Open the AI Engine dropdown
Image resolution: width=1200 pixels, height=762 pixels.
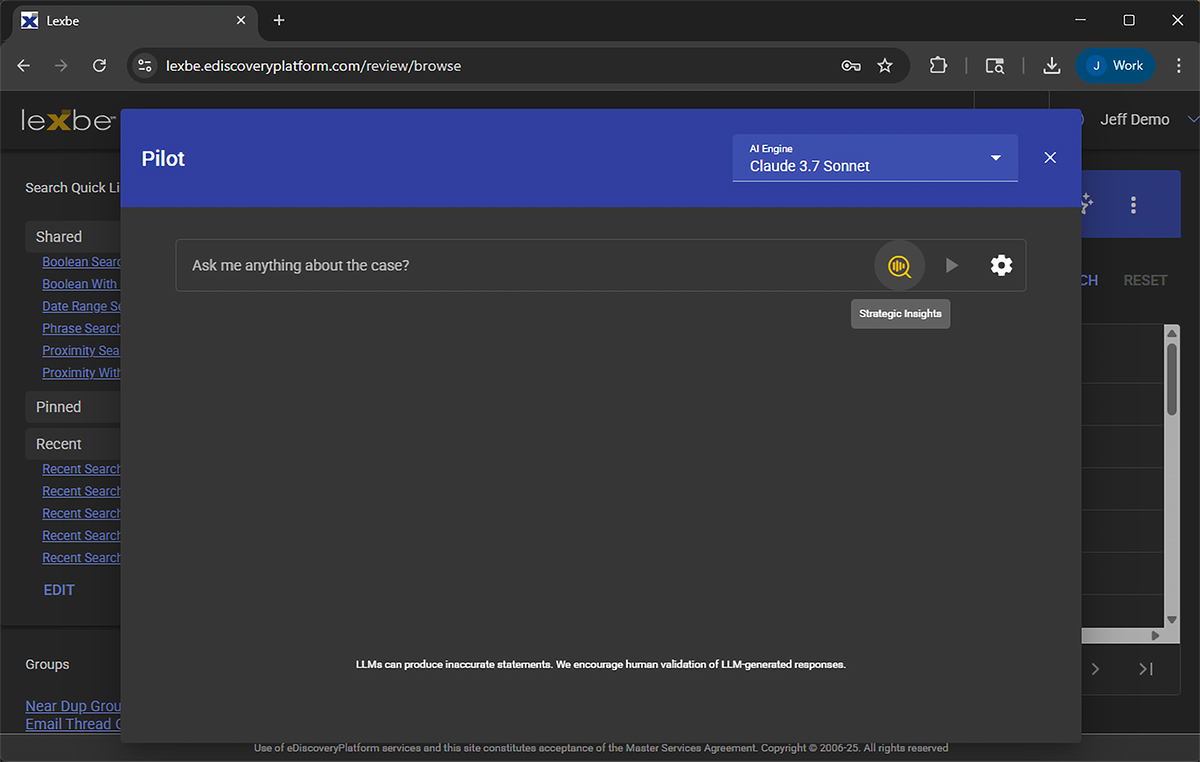875,158
